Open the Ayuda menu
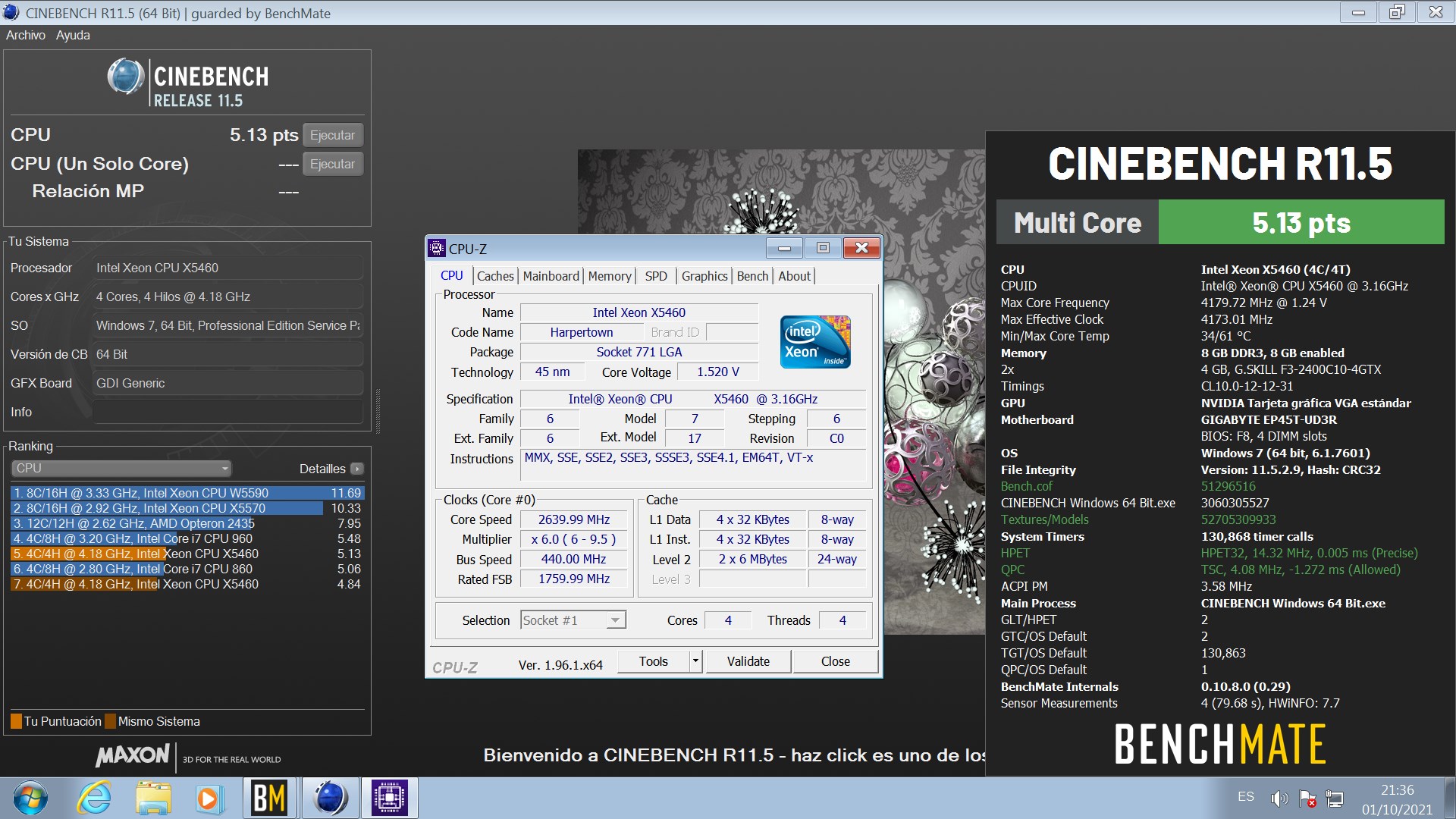 73,35
